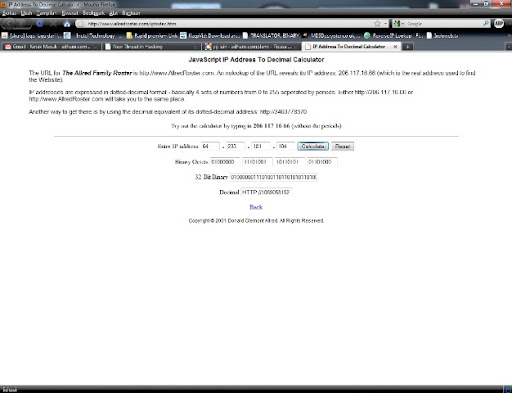
Task: Click the 'JavaScript IP Address To Decimal Calculator' heading
Action: coord(256,60)
